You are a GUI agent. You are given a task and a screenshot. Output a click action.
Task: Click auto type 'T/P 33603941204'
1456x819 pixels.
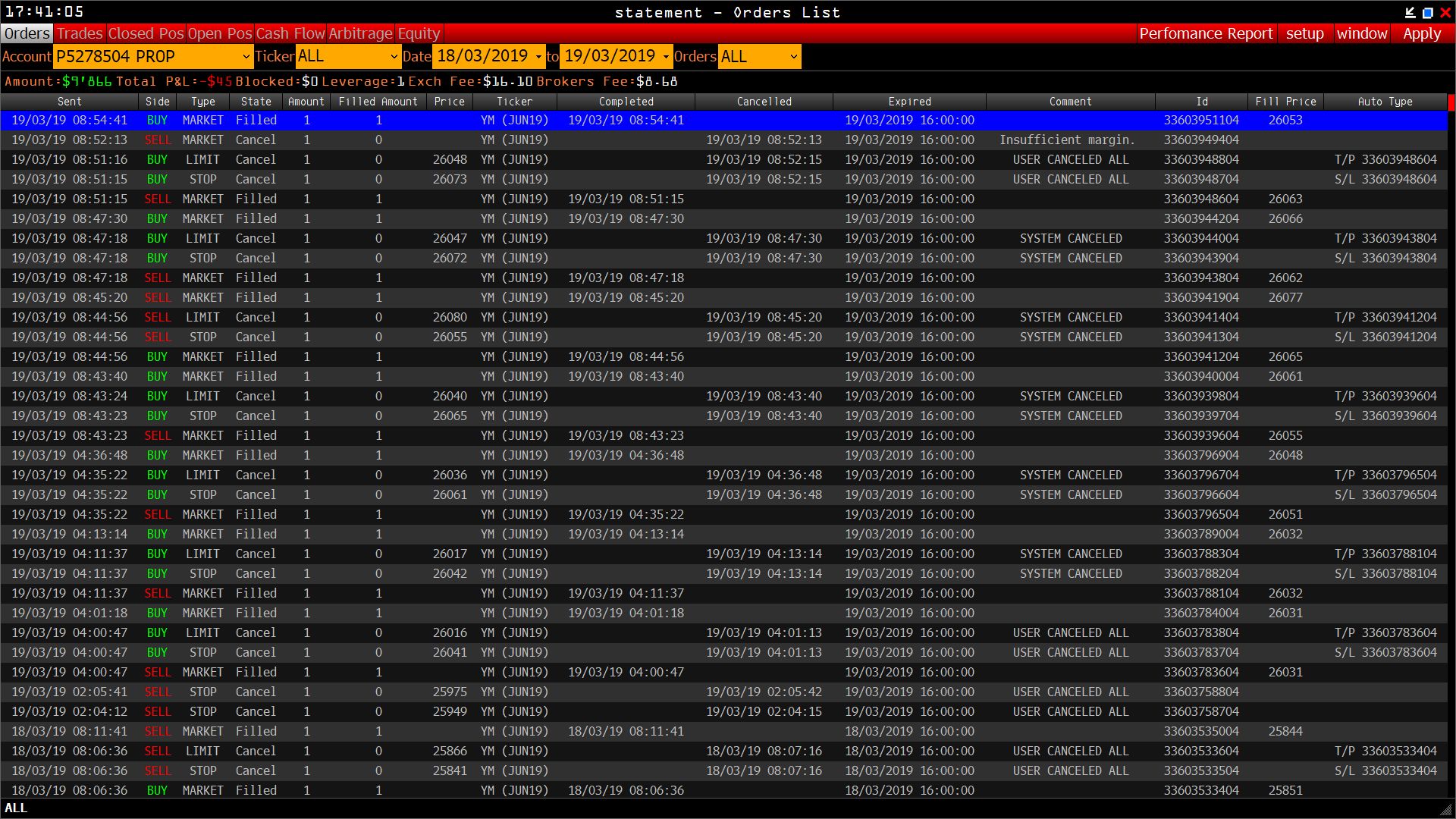1385,317
